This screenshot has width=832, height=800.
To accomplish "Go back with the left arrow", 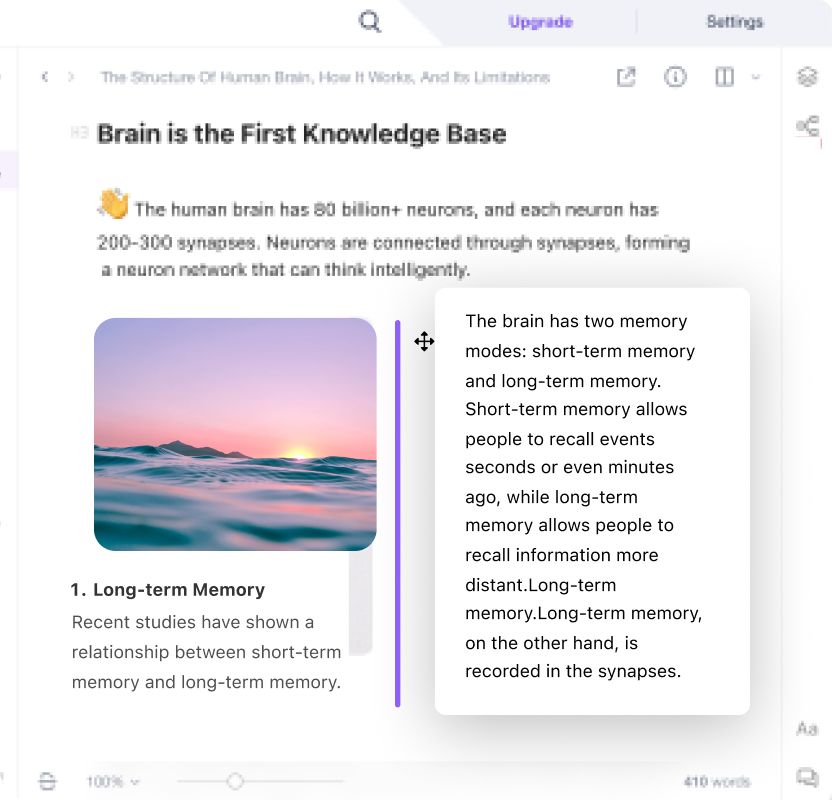I will point(45,77).
